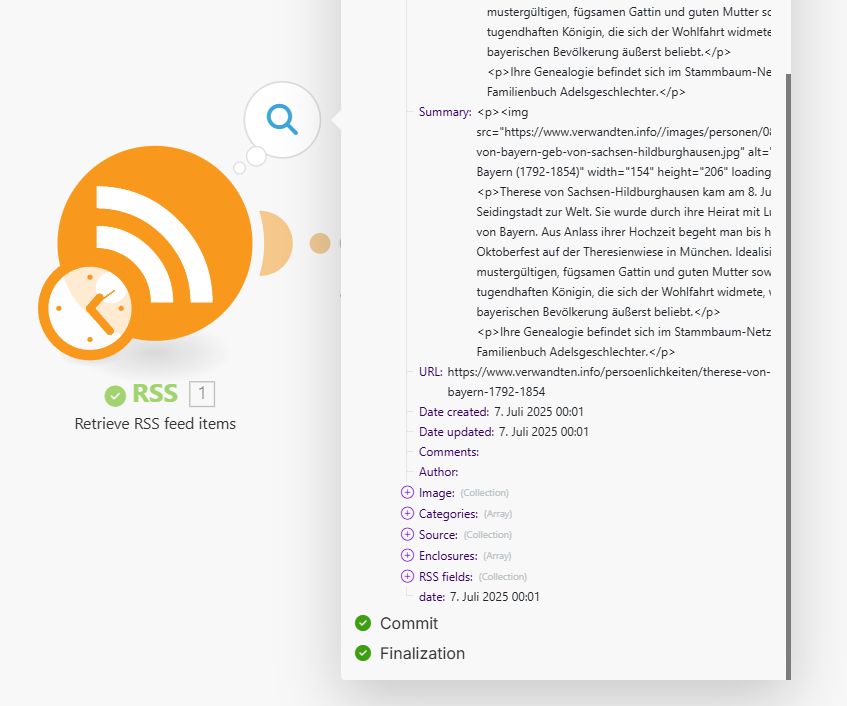Click the Author field label
Screen dimensions: 847x706
[x=439, y=472]
